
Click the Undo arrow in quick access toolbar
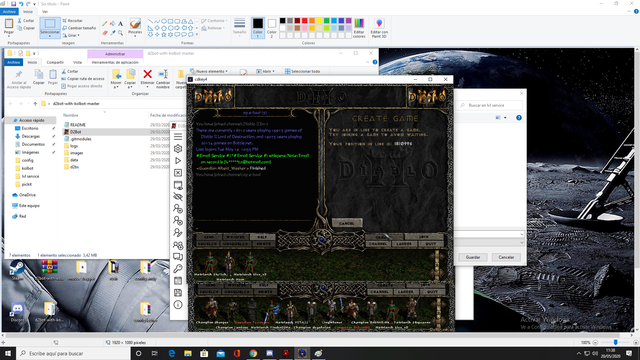coord(21,4)
